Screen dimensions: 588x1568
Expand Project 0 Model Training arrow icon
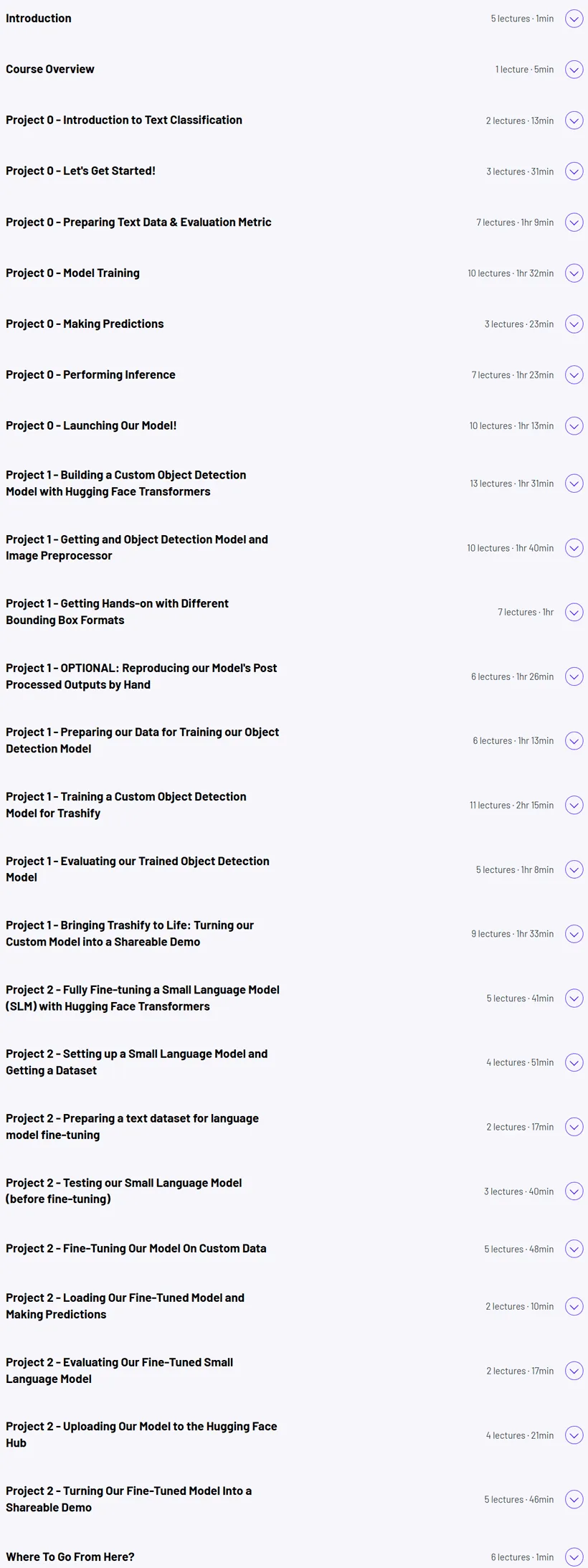point(574,273)
